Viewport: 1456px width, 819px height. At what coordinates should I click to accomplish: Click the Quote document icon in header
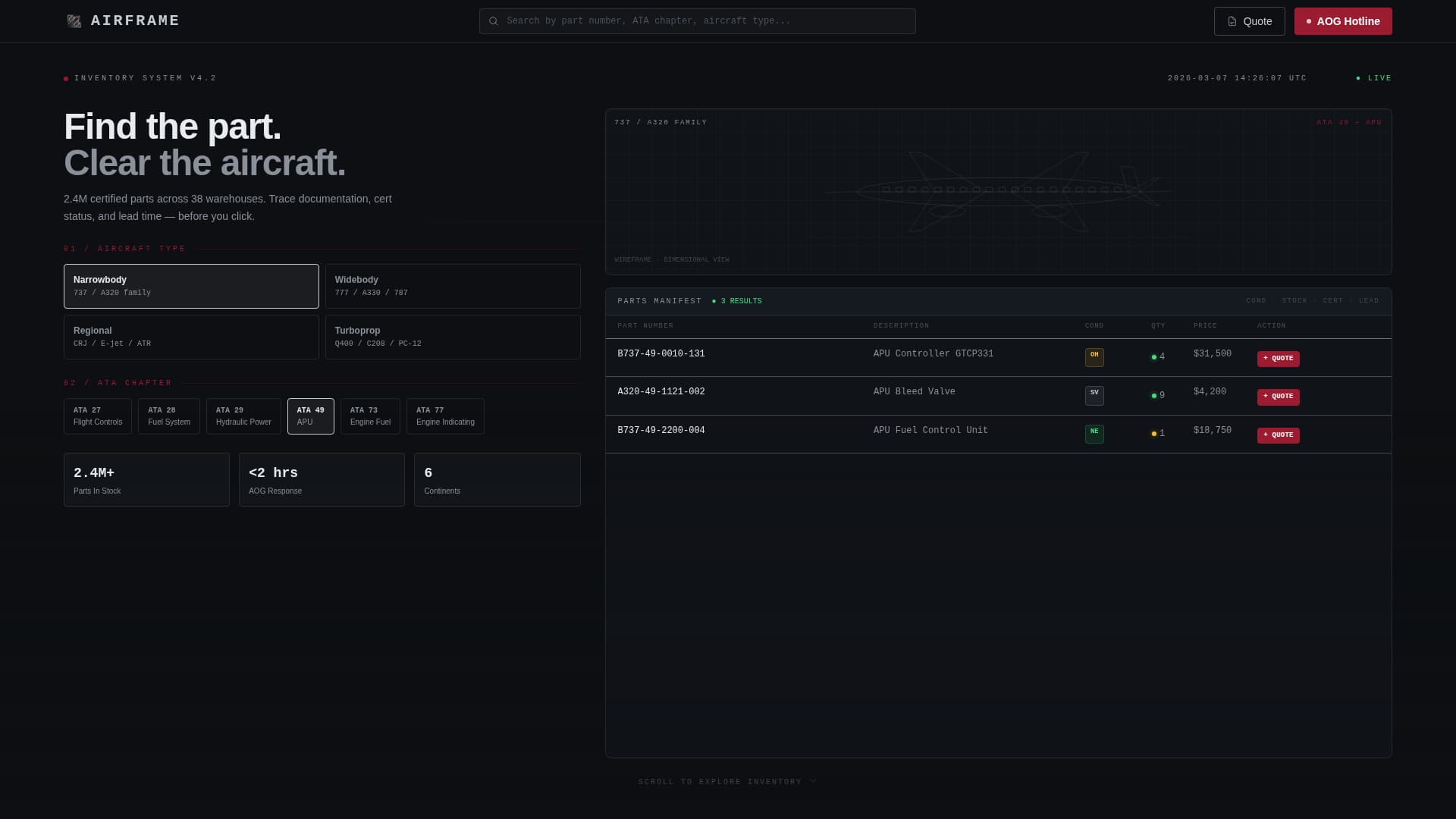pyautogui.click(x=1232, y=21)
